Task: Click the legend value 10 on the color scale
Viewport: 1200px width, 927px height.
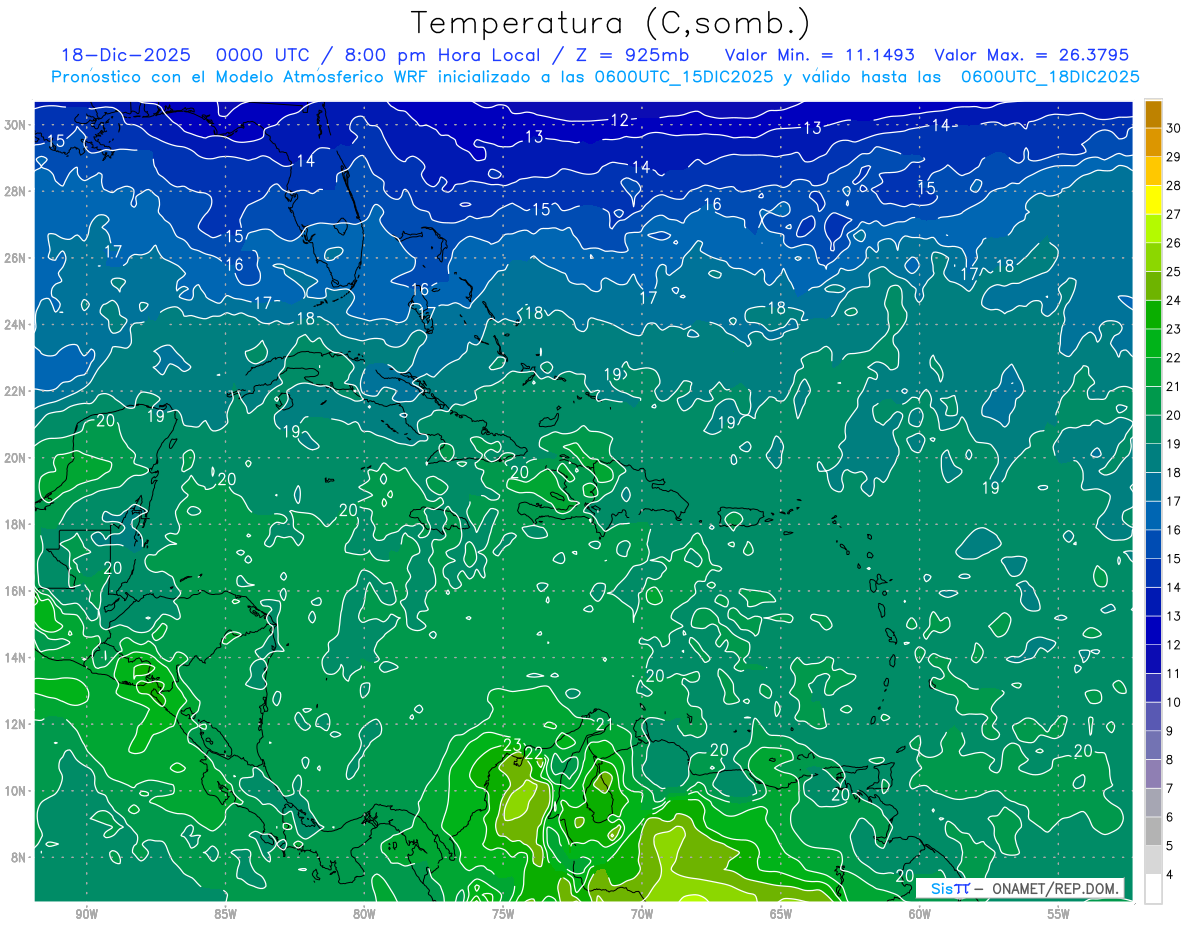Action: 1174,702
